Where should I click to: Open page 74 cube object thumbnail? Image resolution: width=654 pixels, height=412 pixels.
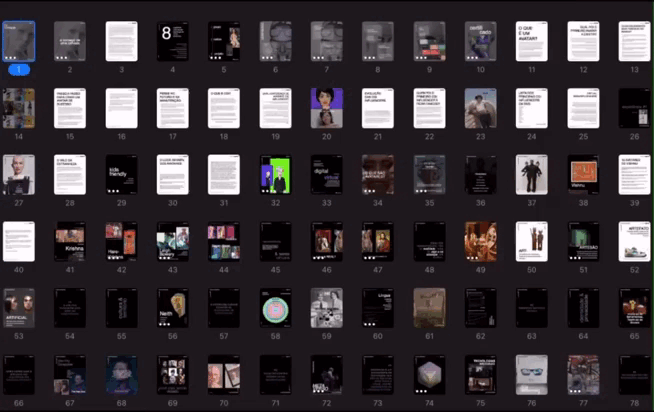[x=429, y=375]
